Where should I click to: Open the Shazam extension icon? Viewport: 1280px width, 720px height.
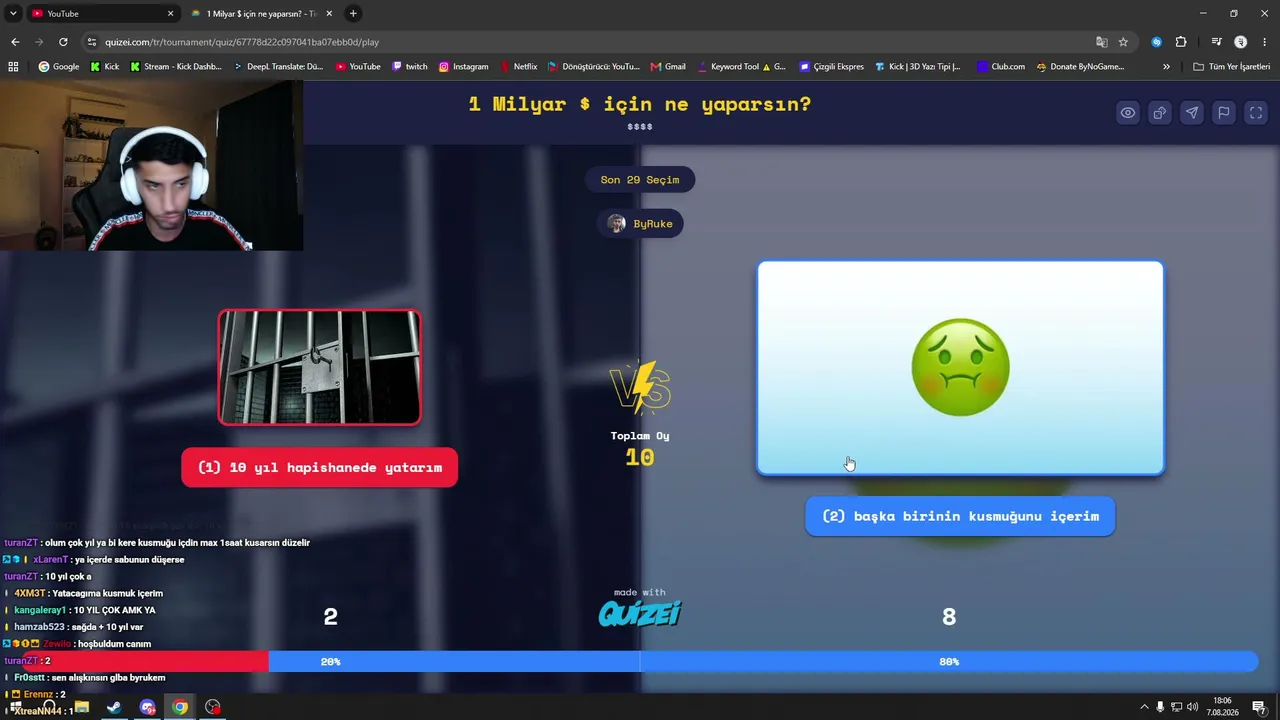[x=1156, y=42]
